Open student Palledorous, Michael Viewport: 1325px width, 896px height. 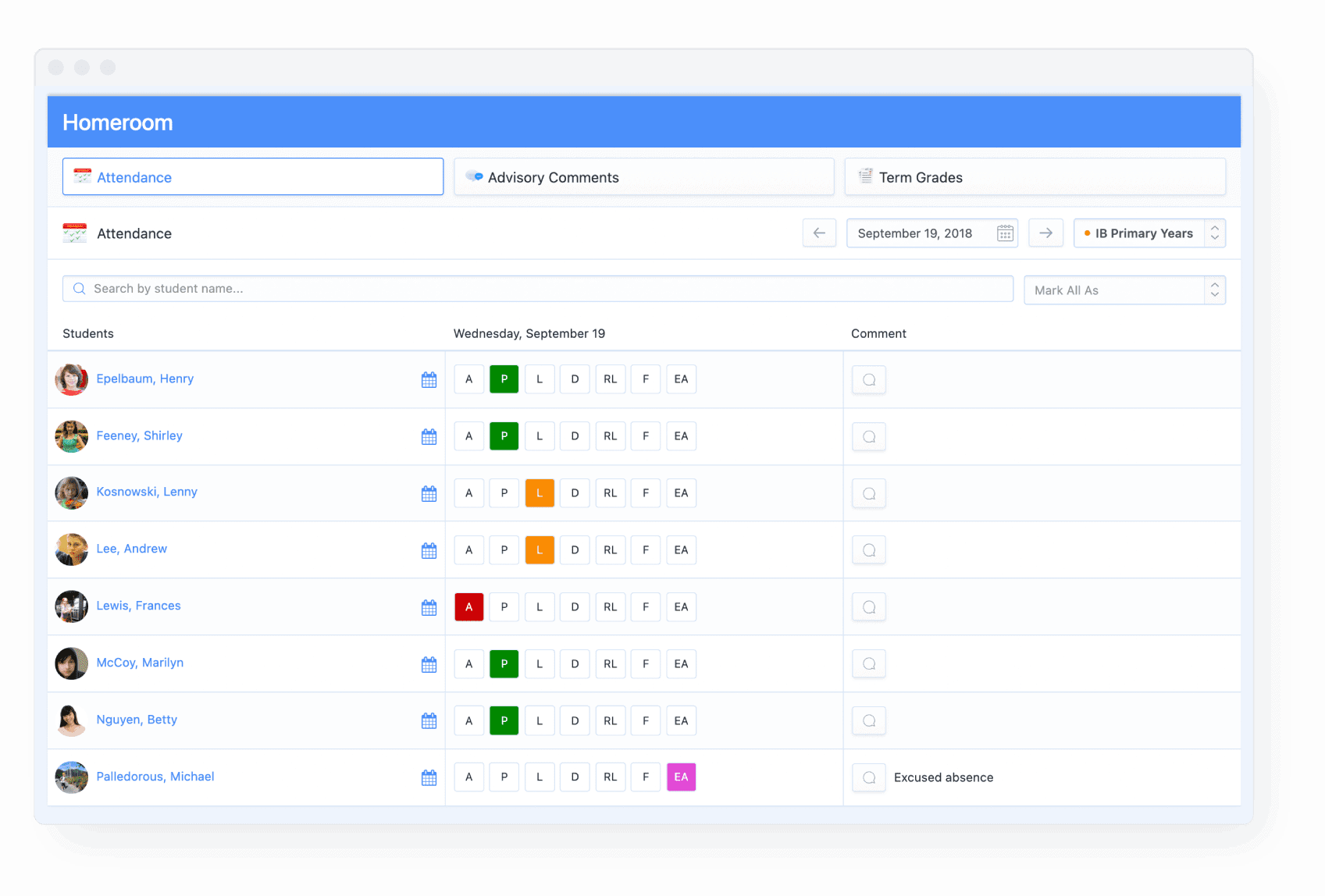tap(155, 777)
